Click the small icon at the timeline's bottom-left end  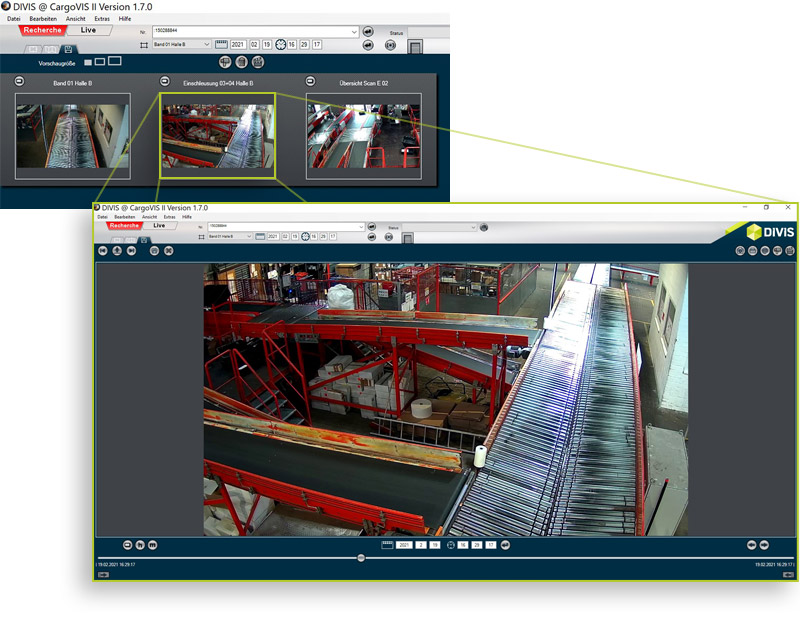pos(104,575)
